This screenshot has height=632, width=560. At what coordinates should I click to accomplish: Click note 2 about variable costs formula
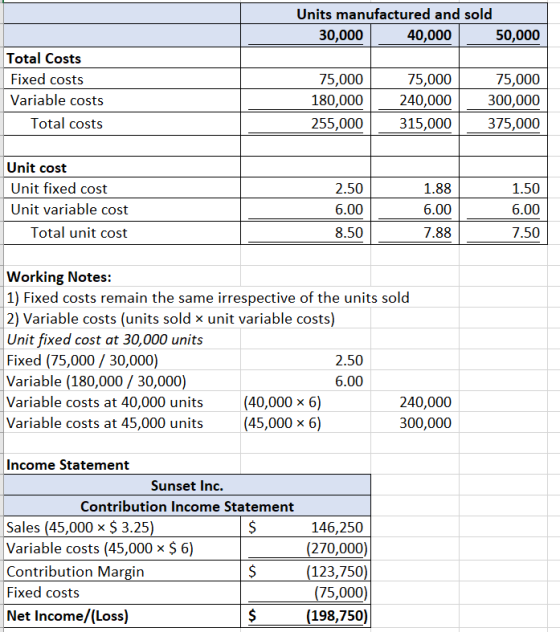click(x=171, y=319)
